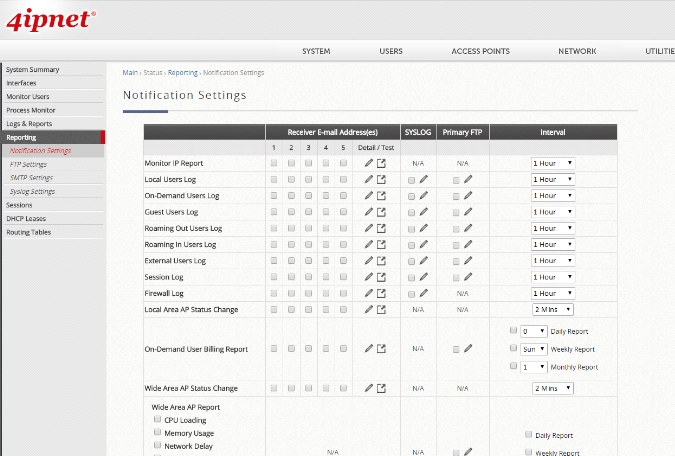Expand Local Area AP Status Change interval dropdown
Image resolution: width=675 pixels, height=456 pixels.
click(x=553, y=310)
